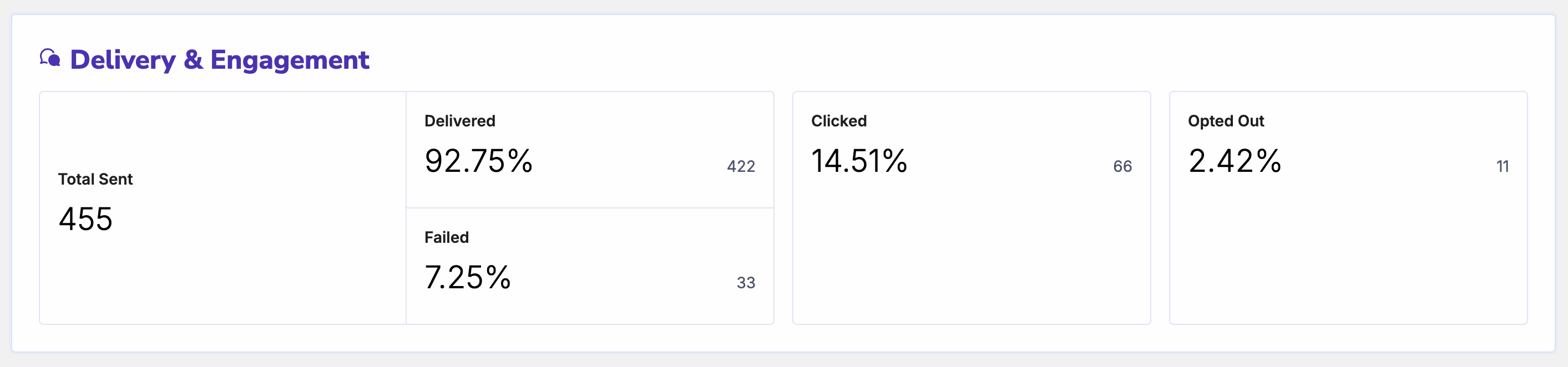Screen dimensions: 1568x367
Task: Select the 7.25% failed percentage
Action: click(x=468, y=277)
